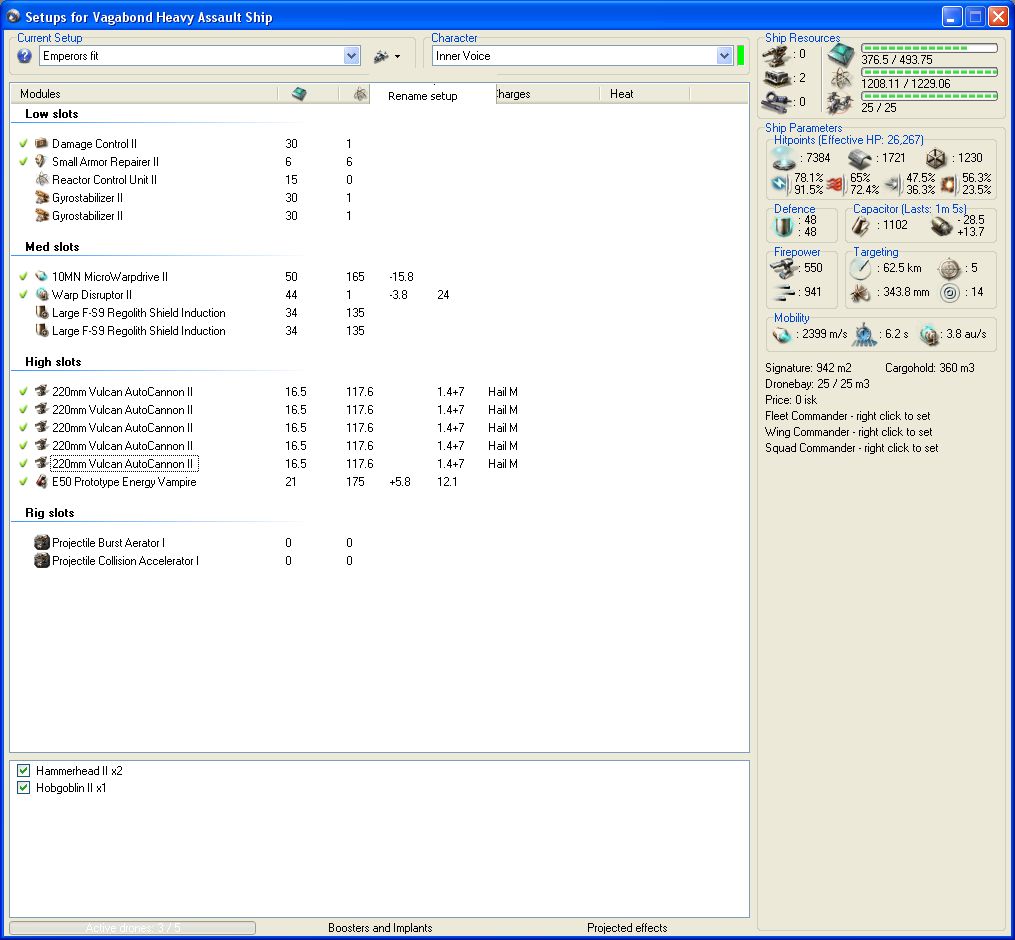Click the warp speed icon under Mobility
The image size is (1015, 940).
929,334
